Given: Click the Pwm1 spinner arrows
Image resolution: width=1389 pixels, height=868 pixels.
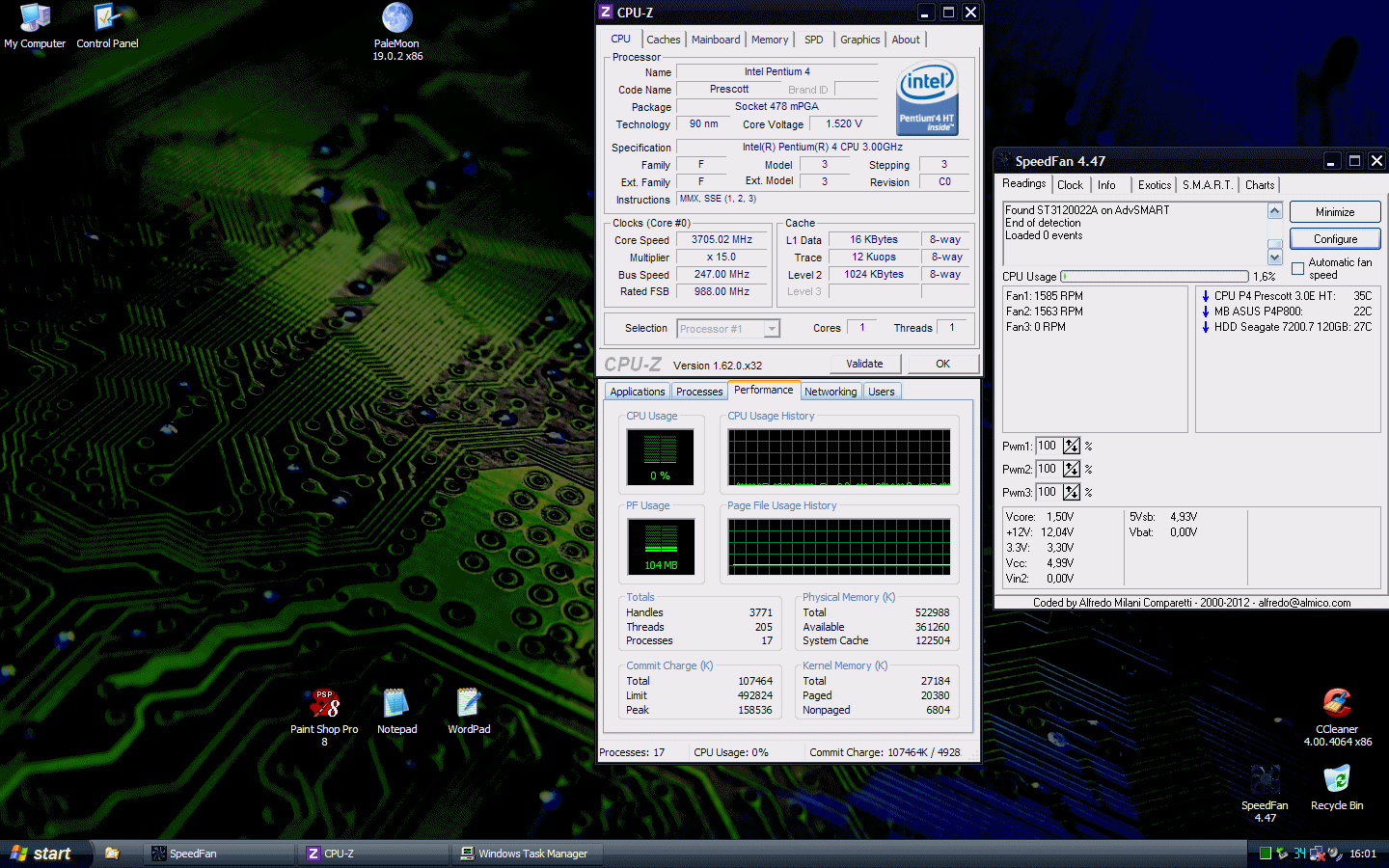Looking at the screenshot, I should pos(1072,446).
